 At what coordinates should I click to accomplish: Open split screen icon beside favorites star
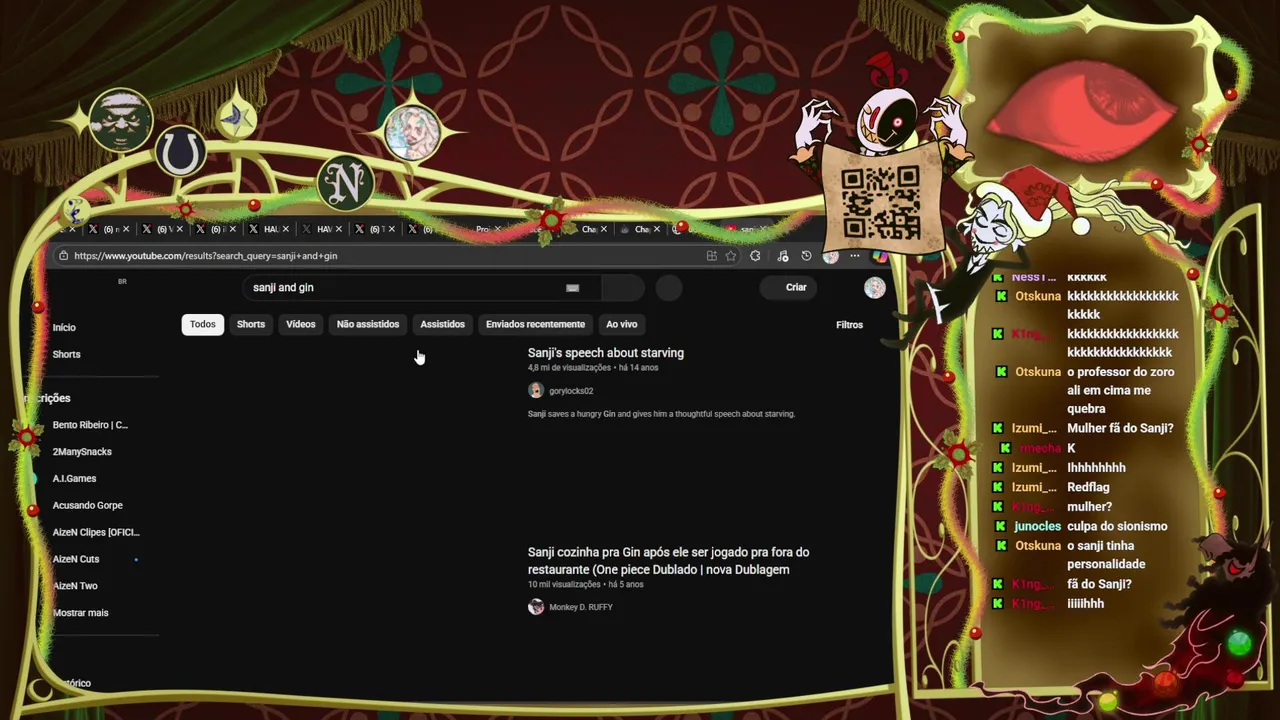pyautogui.click(x=711, y=256)
